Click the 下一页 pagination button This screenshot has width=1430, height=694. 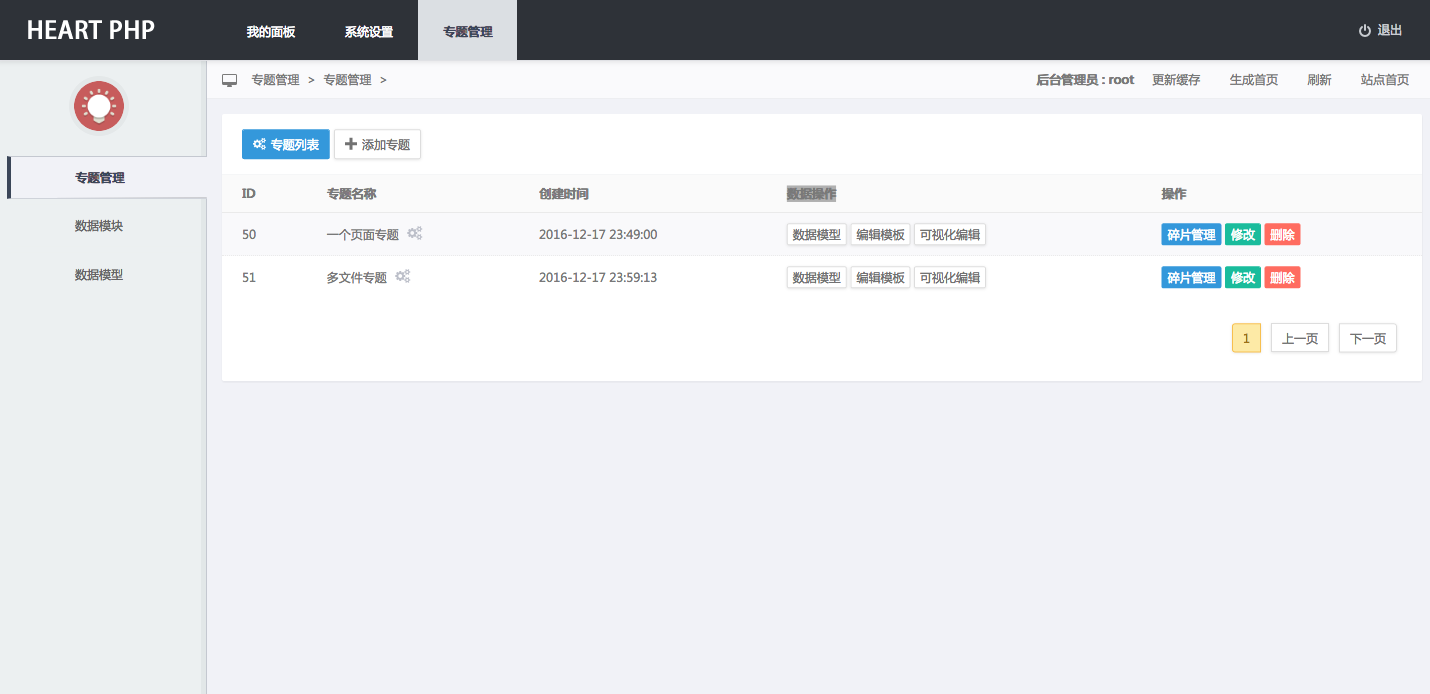(x=1368, y=339)
